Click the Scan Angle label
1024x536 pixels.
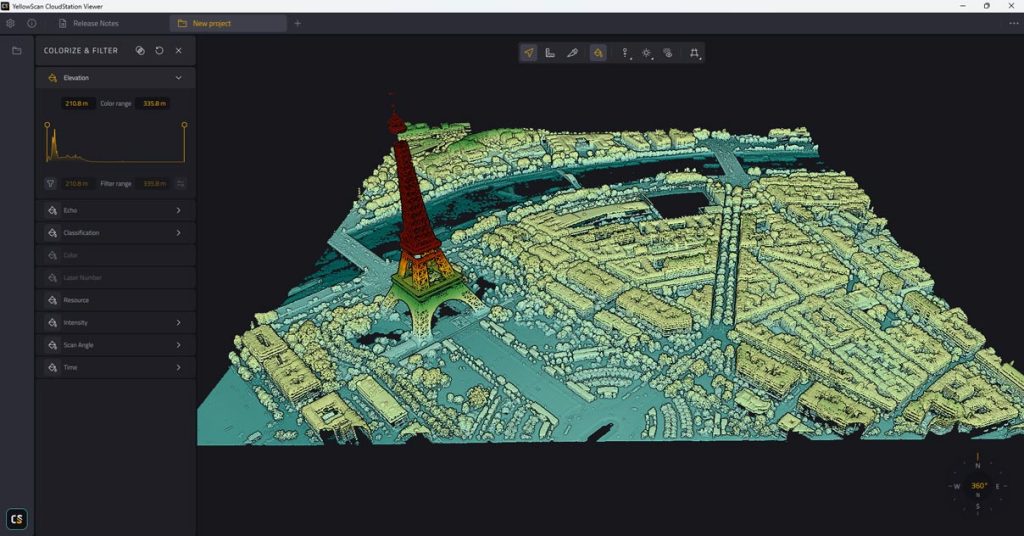[x=78, y=345]
